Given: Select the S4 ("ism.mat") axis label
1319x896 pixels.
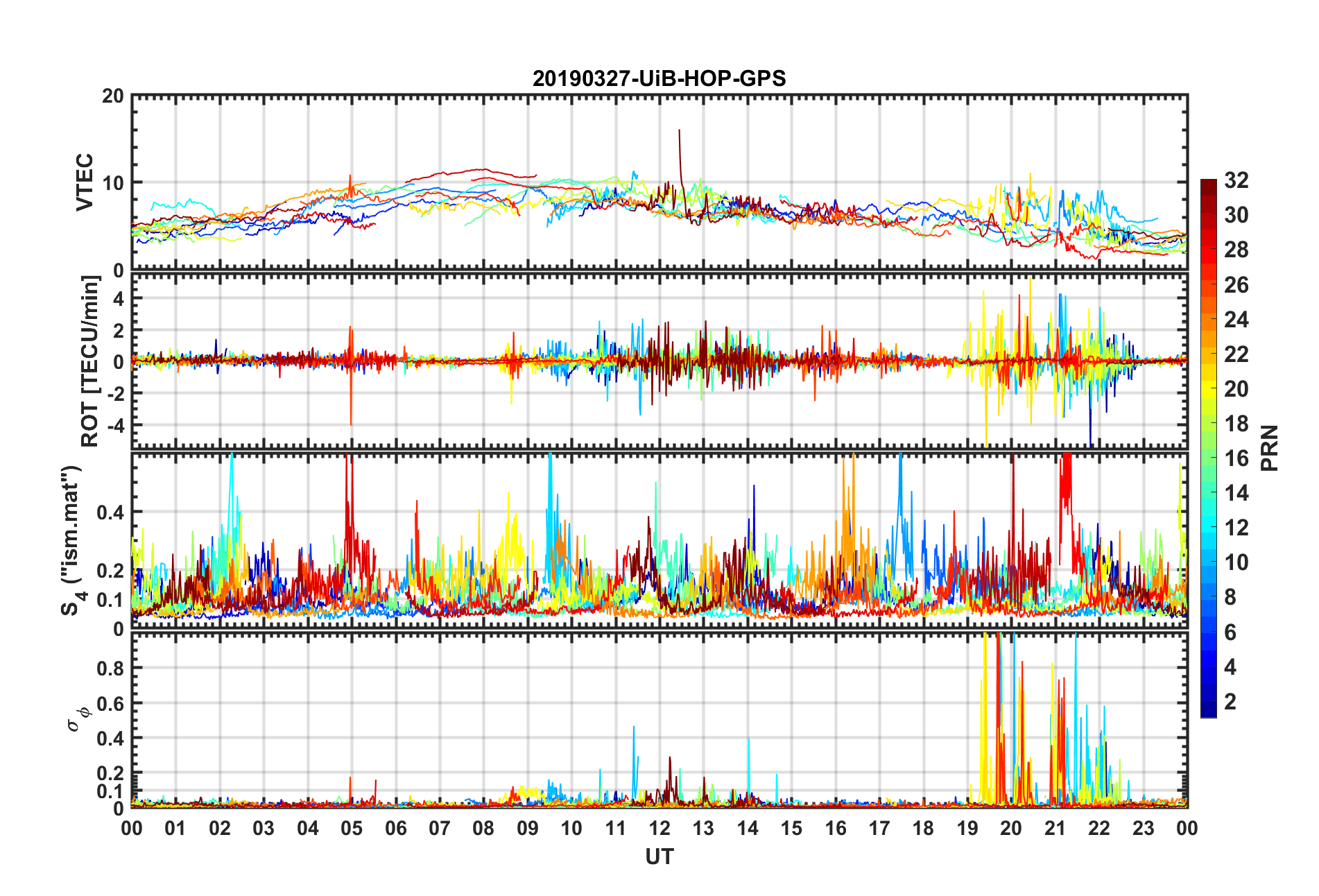Looking at the screenshot, I should tap(72, 540).
